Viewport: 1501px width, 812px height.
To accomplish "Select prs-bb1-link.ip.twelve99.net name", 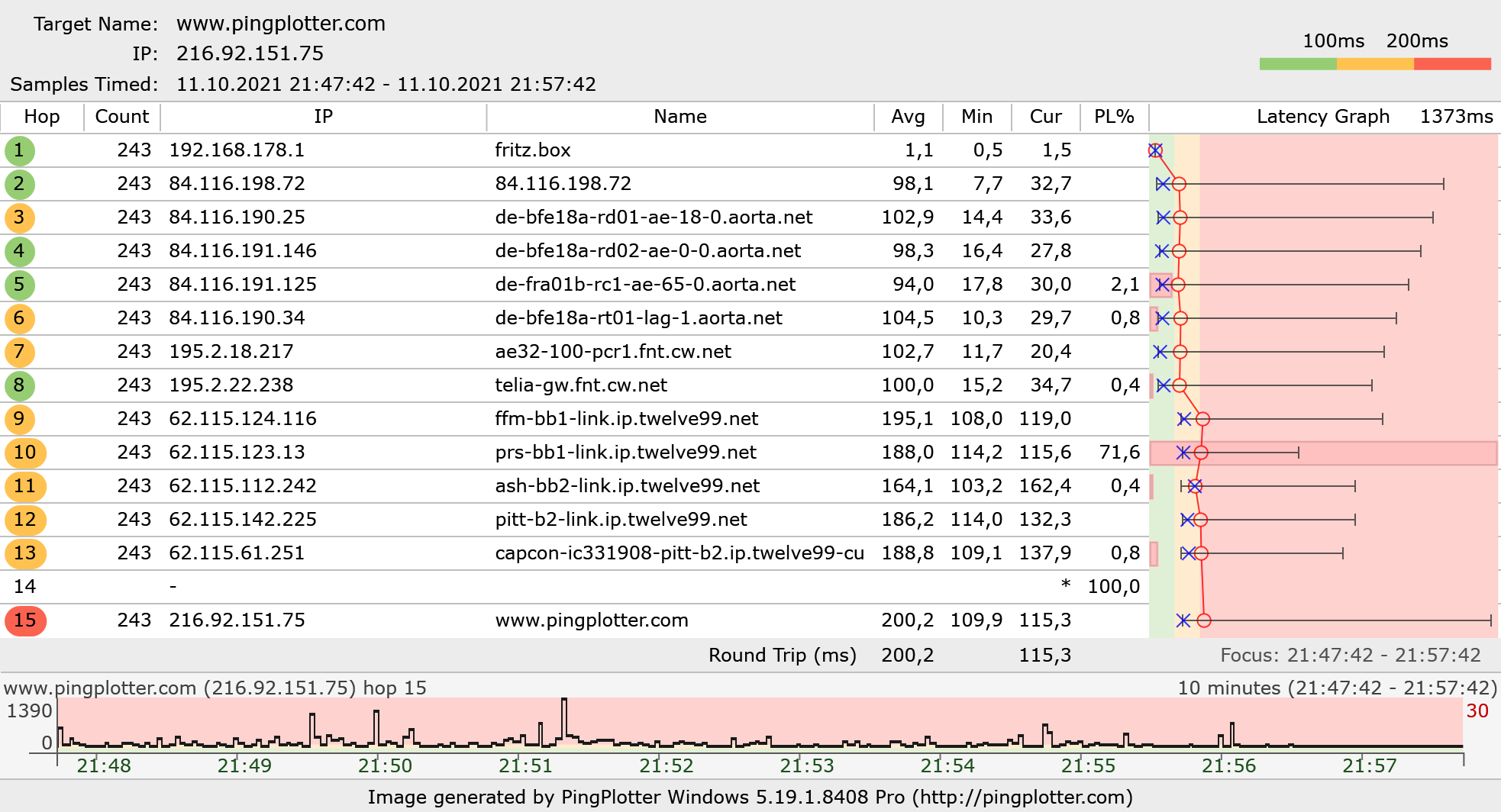I will [x=626, y=453].
